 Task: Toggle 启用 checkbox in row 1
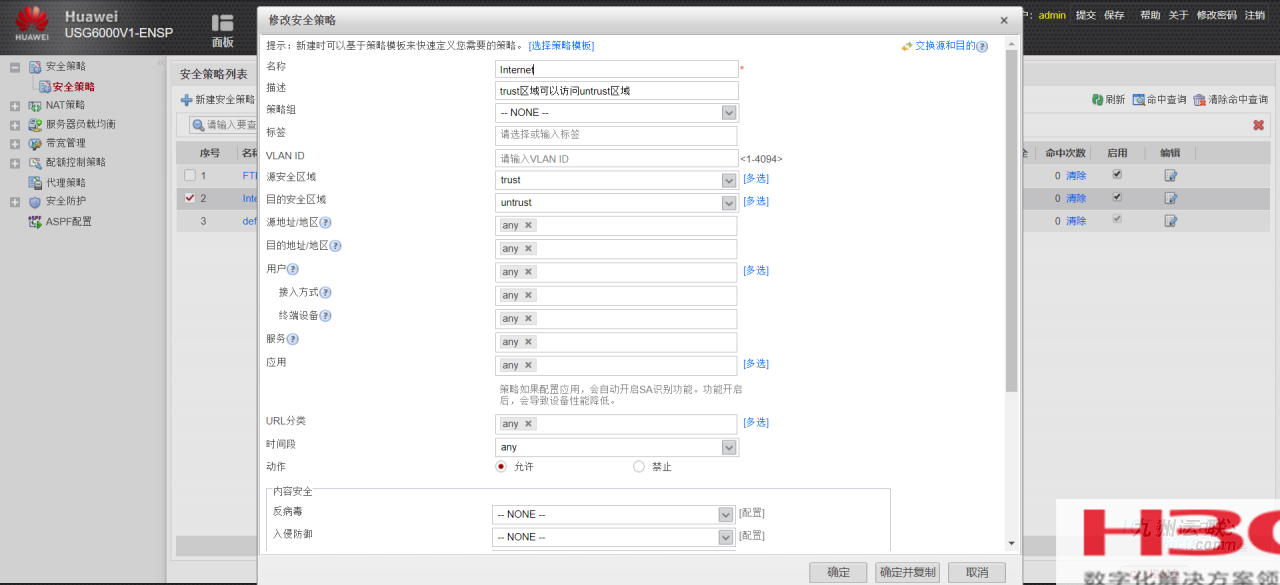[x=1117, y=174]
